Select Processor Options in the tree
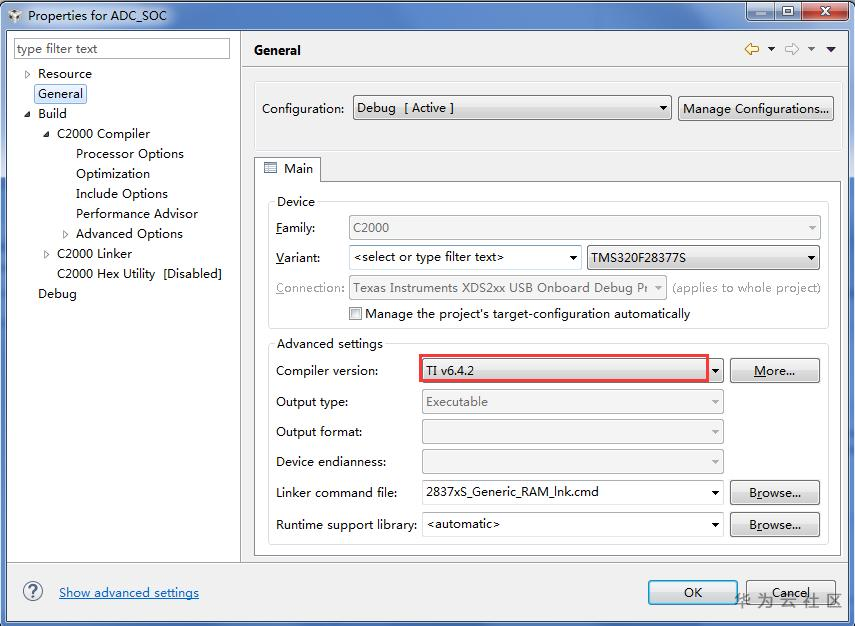This screenshot has height=626, width=855. pyautogui.click(x=130, y=154)
